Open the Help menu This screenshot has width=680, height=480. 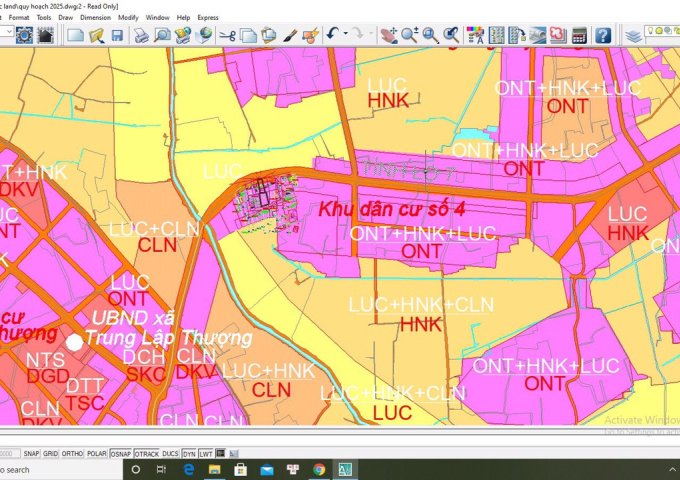[x=183, y=17]
